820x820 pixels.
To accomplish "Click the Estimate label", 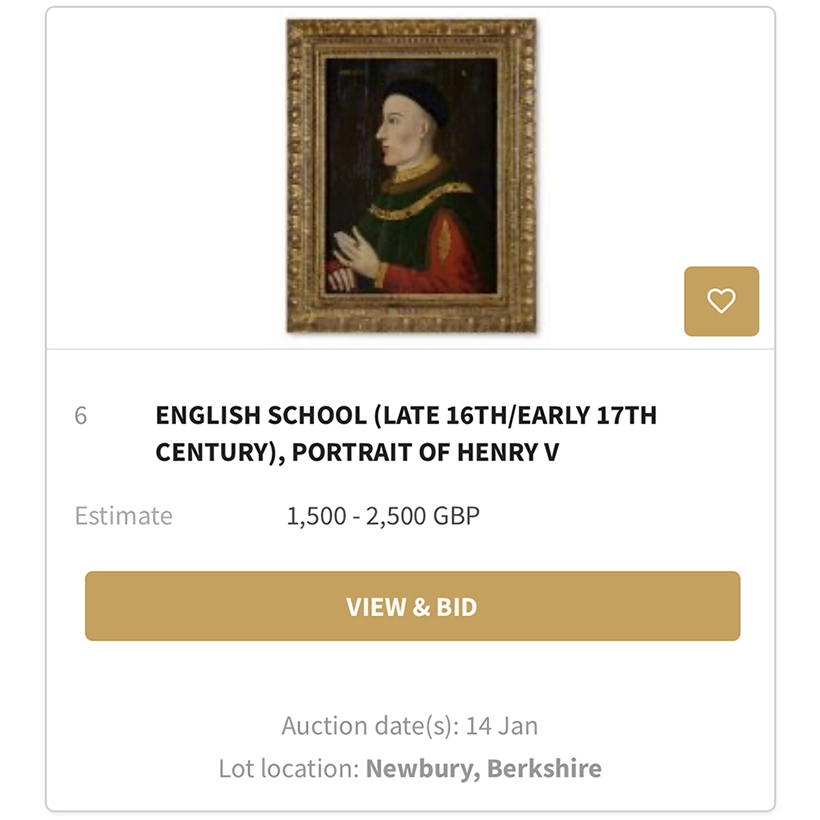I will point(123,516).
